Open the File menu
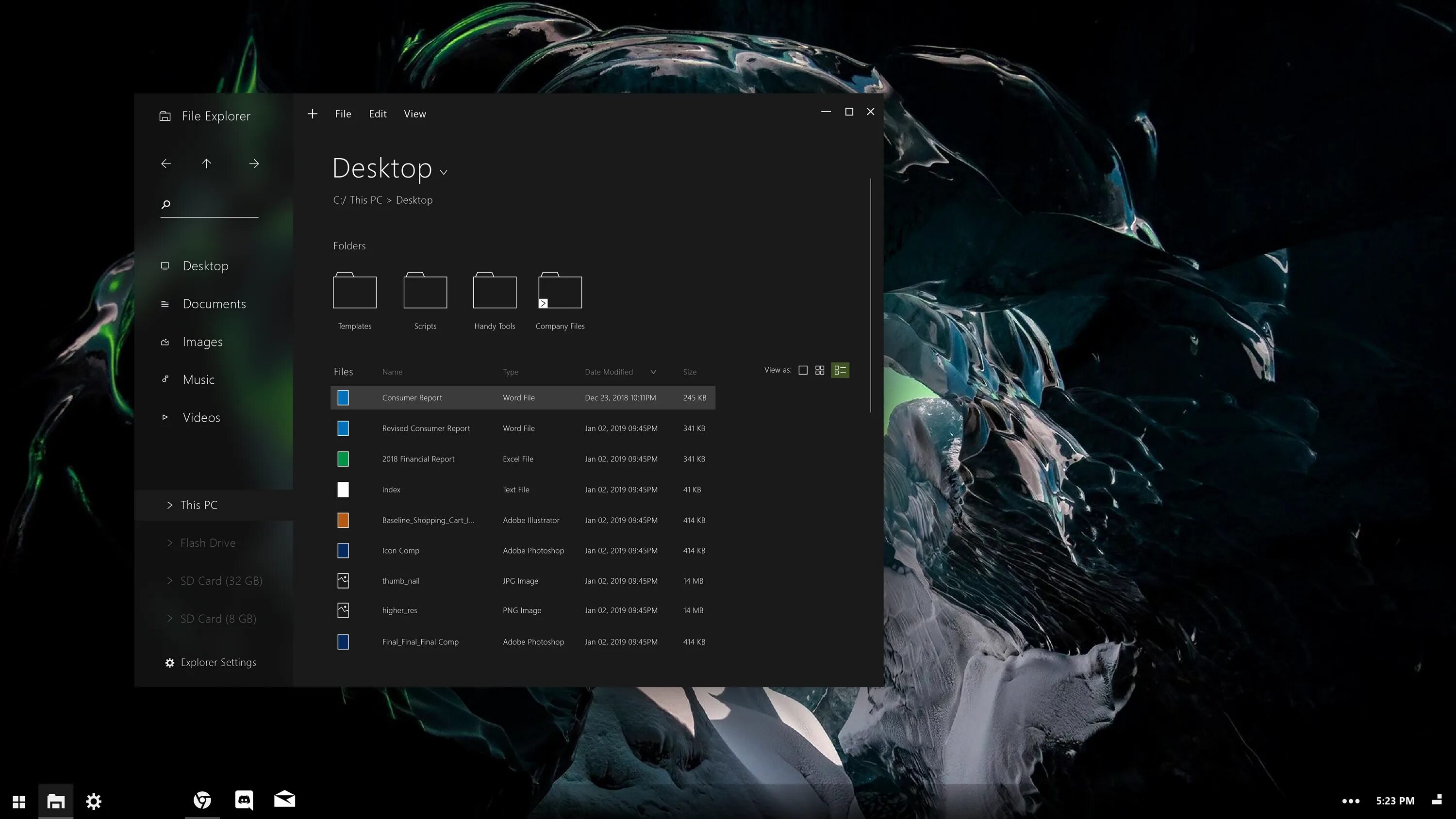Viewport: 1456px width, 819px height. coord(343,114)
